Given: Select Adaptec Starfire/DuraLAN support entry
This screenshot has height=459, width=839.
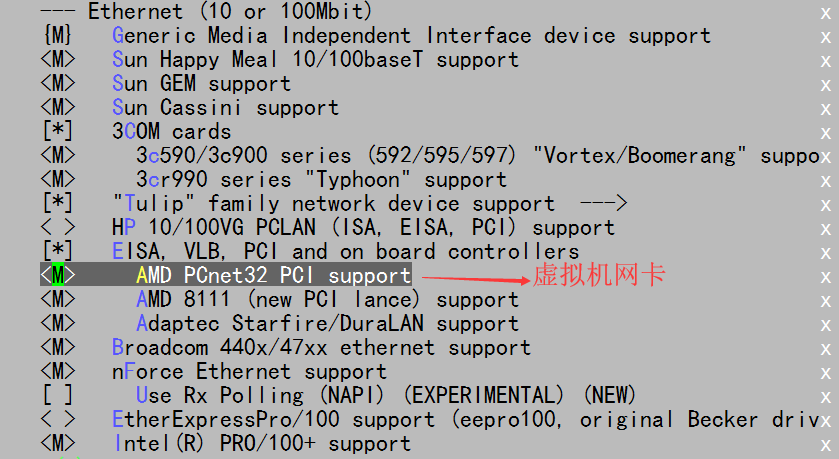Looking at the screenshot, I should point(327,324).
